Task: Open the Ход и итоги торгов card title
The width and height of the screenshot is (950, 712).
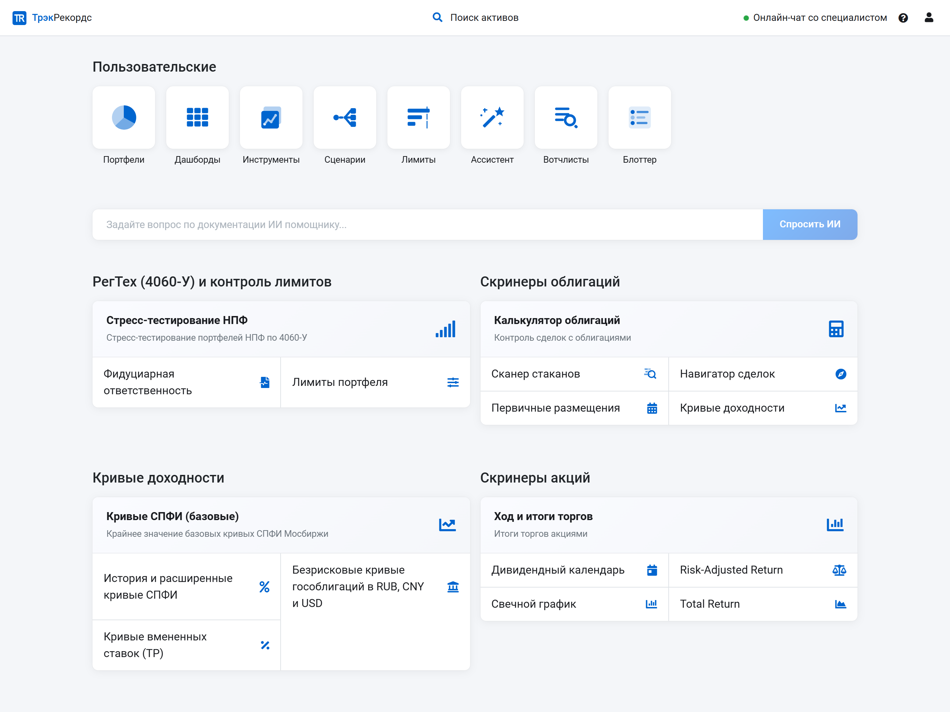Action: (543, 516)
